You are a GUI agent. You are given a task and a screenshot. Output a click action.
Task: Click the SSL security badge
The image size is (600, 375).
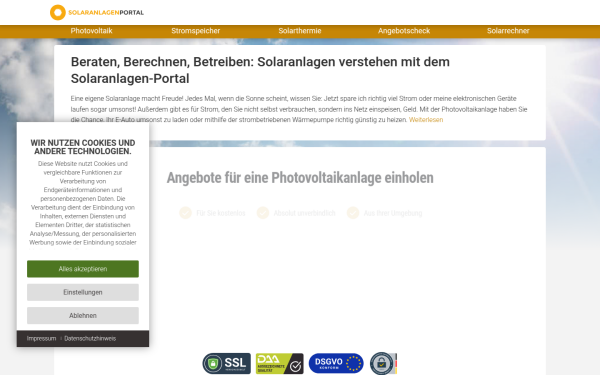pos(227,364)
